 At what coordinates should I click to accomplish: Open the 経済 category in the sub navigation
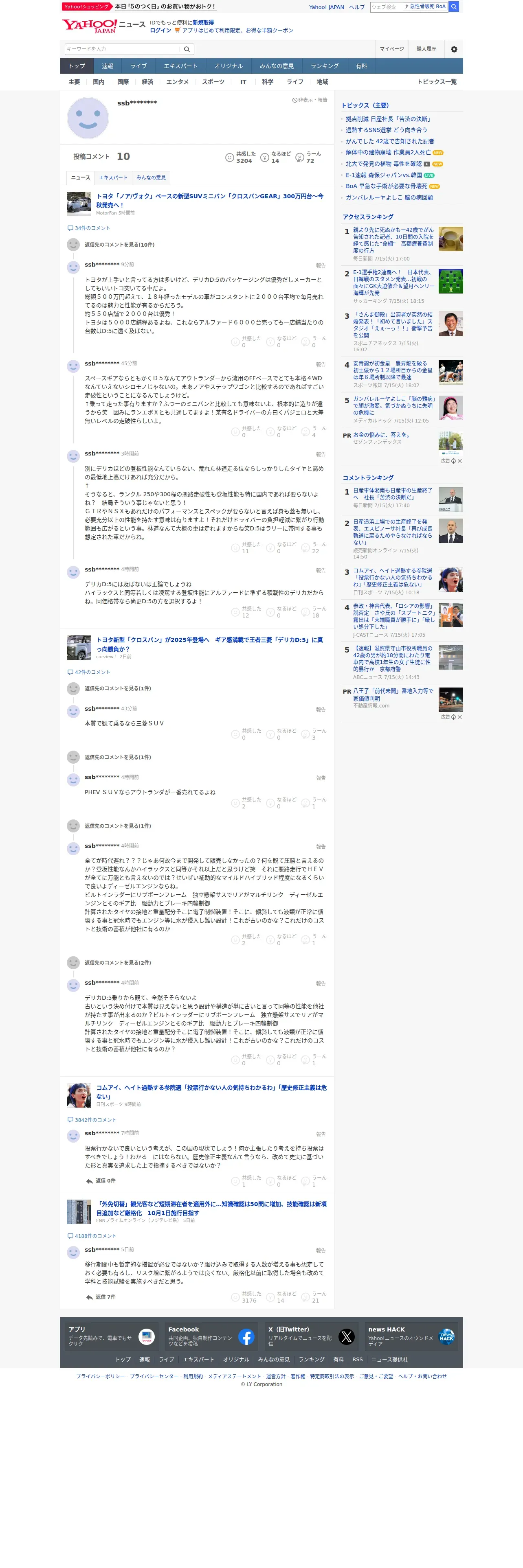pyautogui.click(x=147, y=82)
